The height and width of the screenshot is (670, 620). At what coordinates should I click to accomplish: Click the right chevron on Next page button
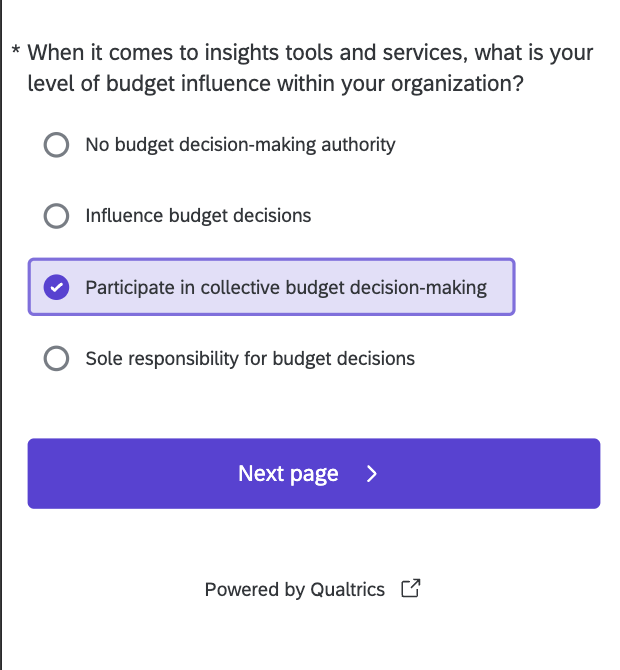(372, 474)
